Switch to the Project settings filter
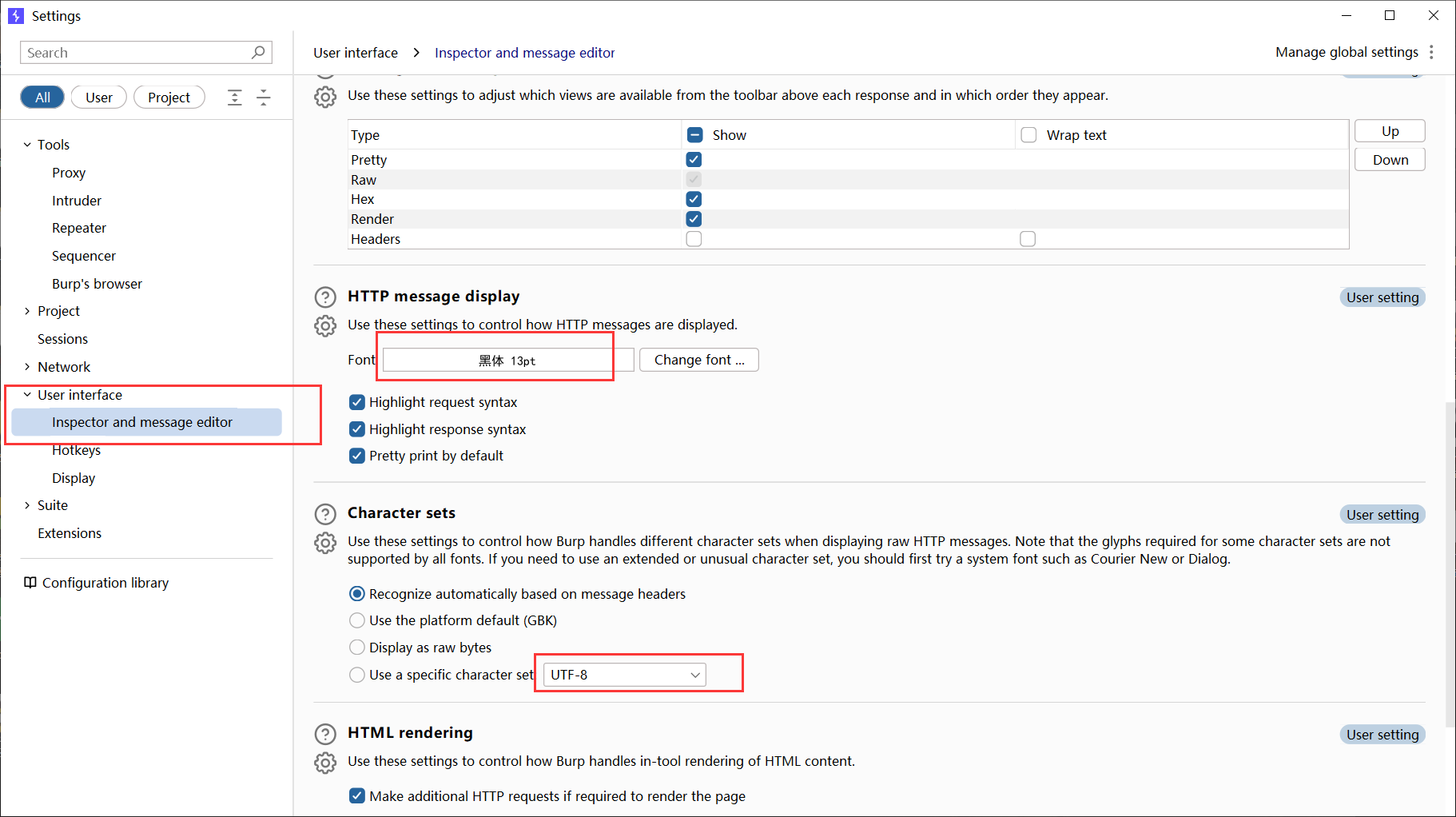The image size is (1456, 817). [169, 98]
